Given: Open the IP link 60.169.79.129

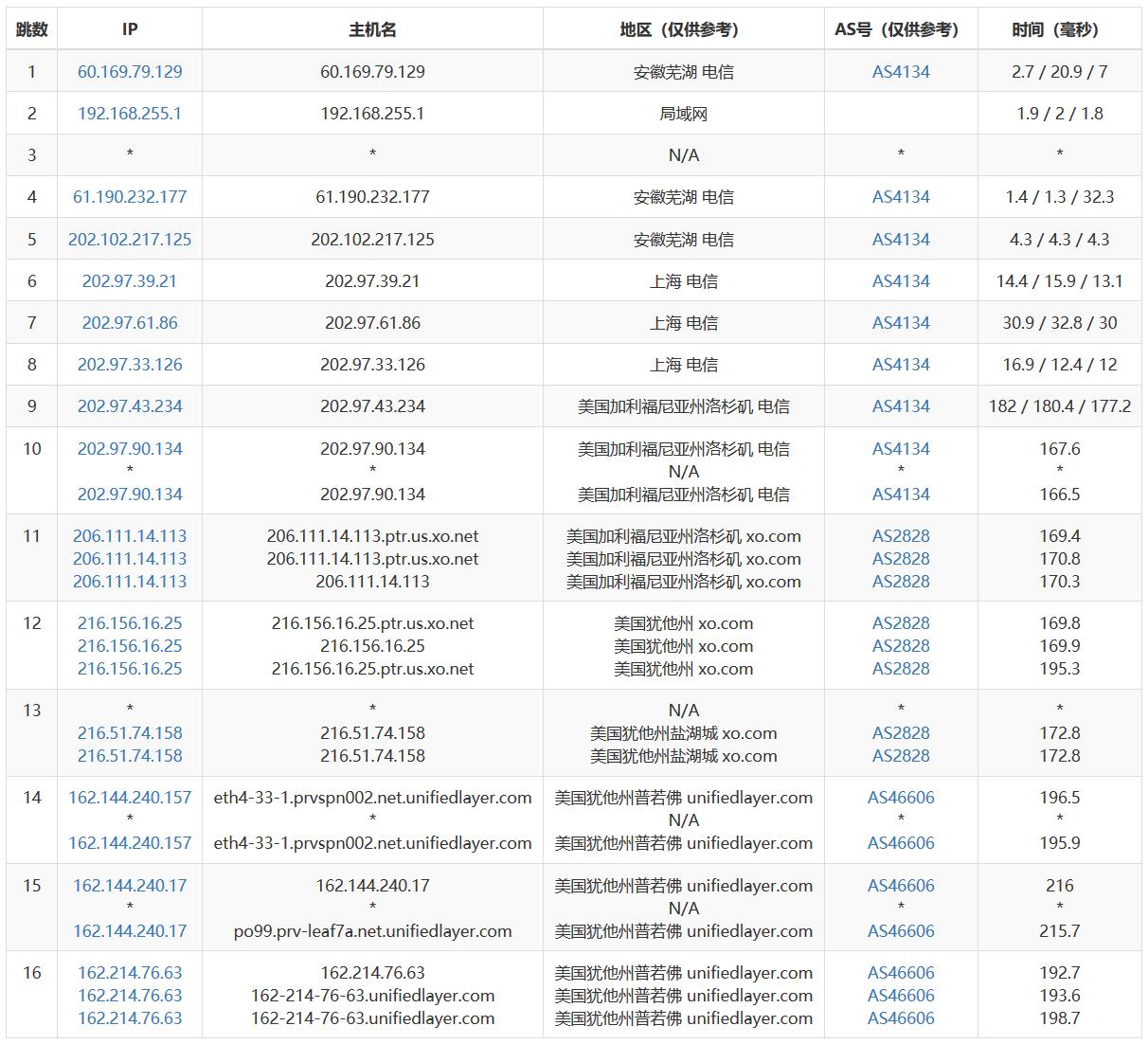Looking at the screenshot, I should (130, 71).
